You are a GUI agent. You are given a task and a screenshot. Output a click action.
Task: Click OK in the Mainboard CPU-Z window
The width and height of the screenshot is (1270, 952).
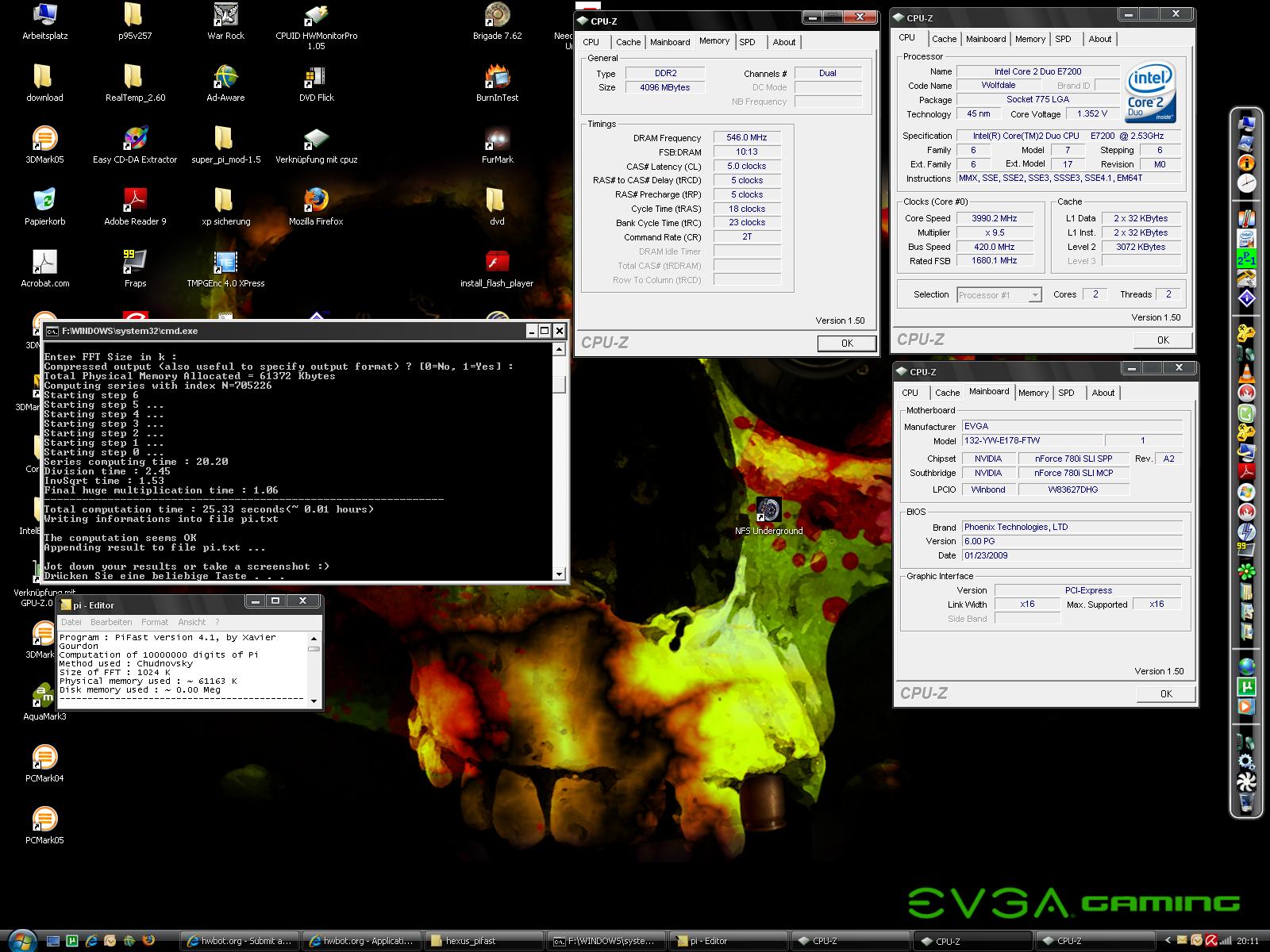(1166, 694)
